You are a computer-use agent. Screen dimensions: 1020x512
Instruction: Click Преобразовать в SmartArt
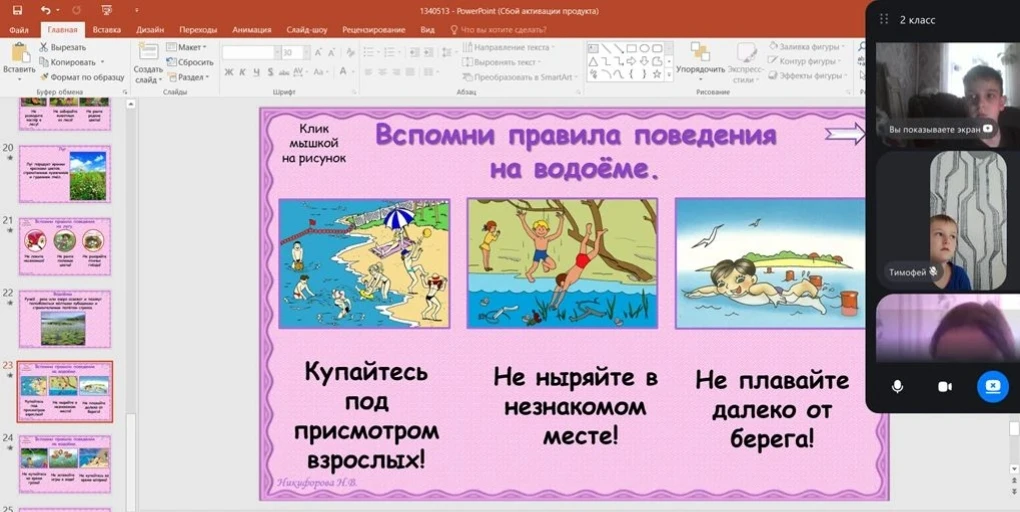coord(521,77)
